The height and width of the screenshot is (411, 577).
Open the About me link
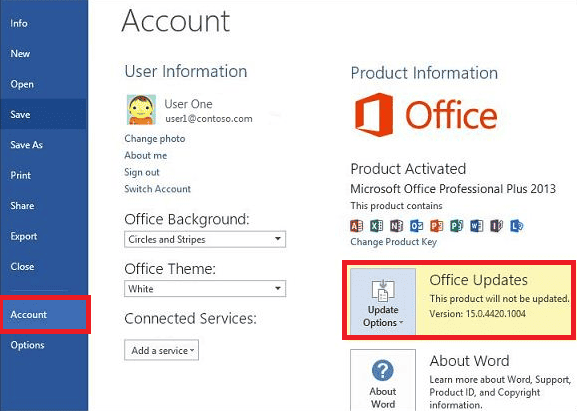tap(146, 155)
